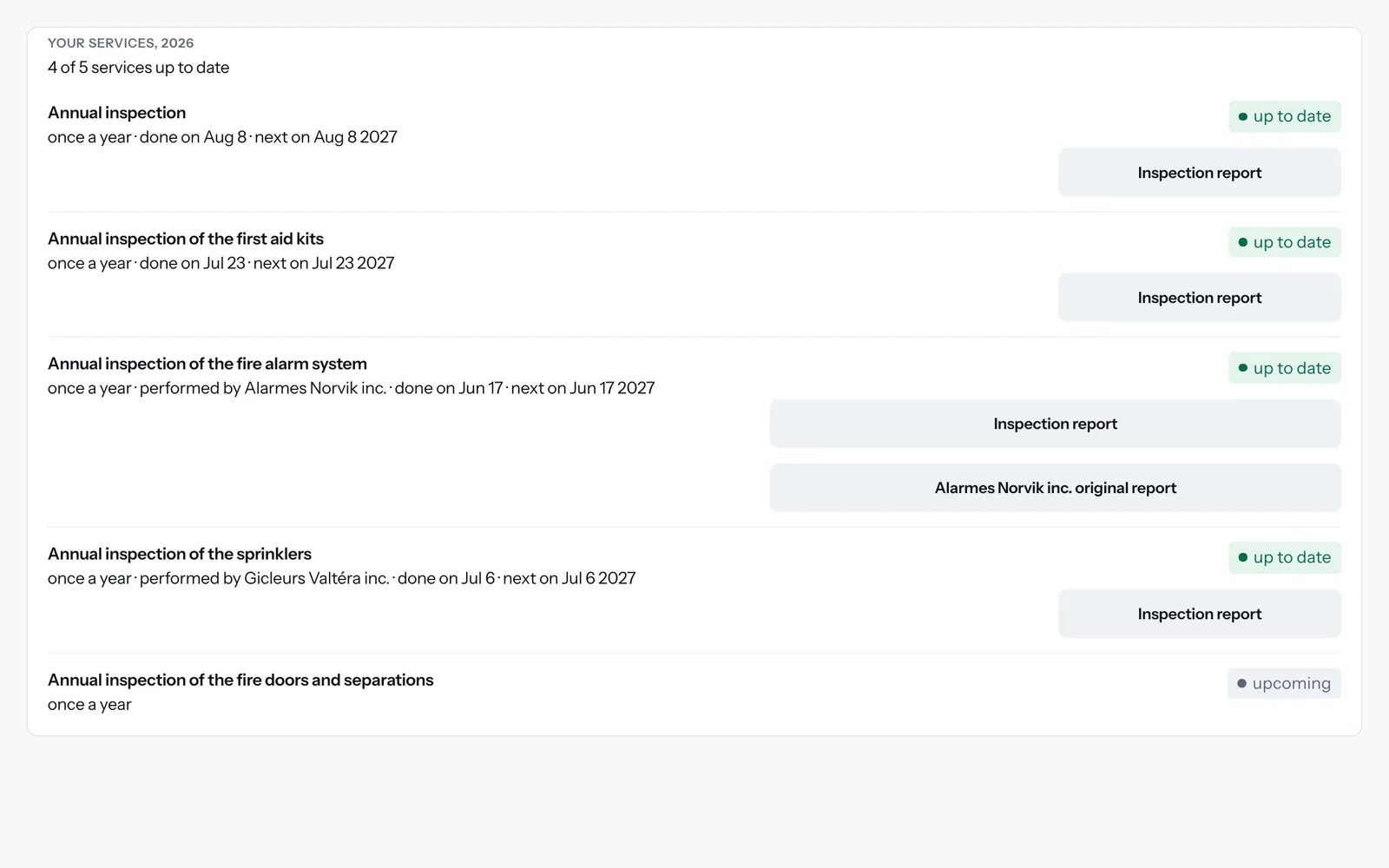Click up to date badge for Annual inspection
1389x868 pixels.
click(x=1285, y=116)
